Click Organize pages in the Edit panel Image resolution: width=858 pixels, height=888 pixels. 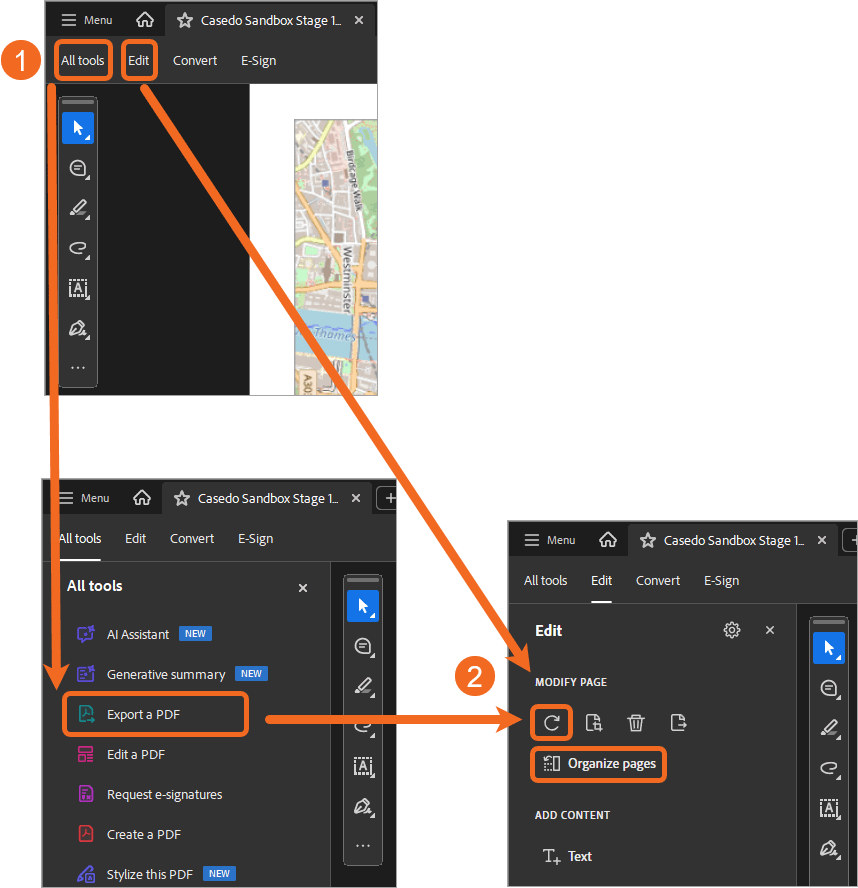coord(599,764)
